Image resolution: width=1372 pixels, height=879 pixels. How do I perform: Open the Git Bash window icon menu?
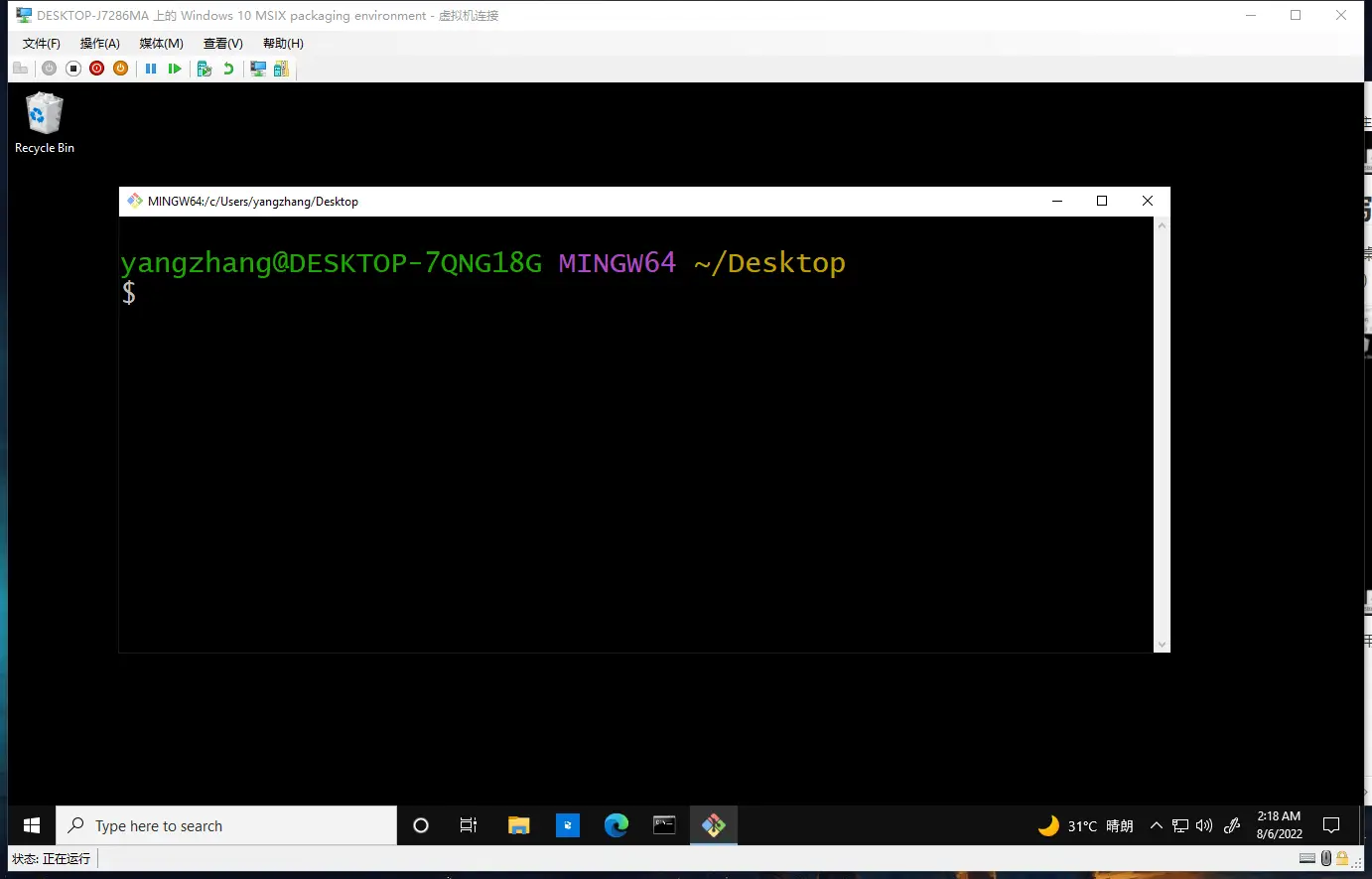coord(135,201)
